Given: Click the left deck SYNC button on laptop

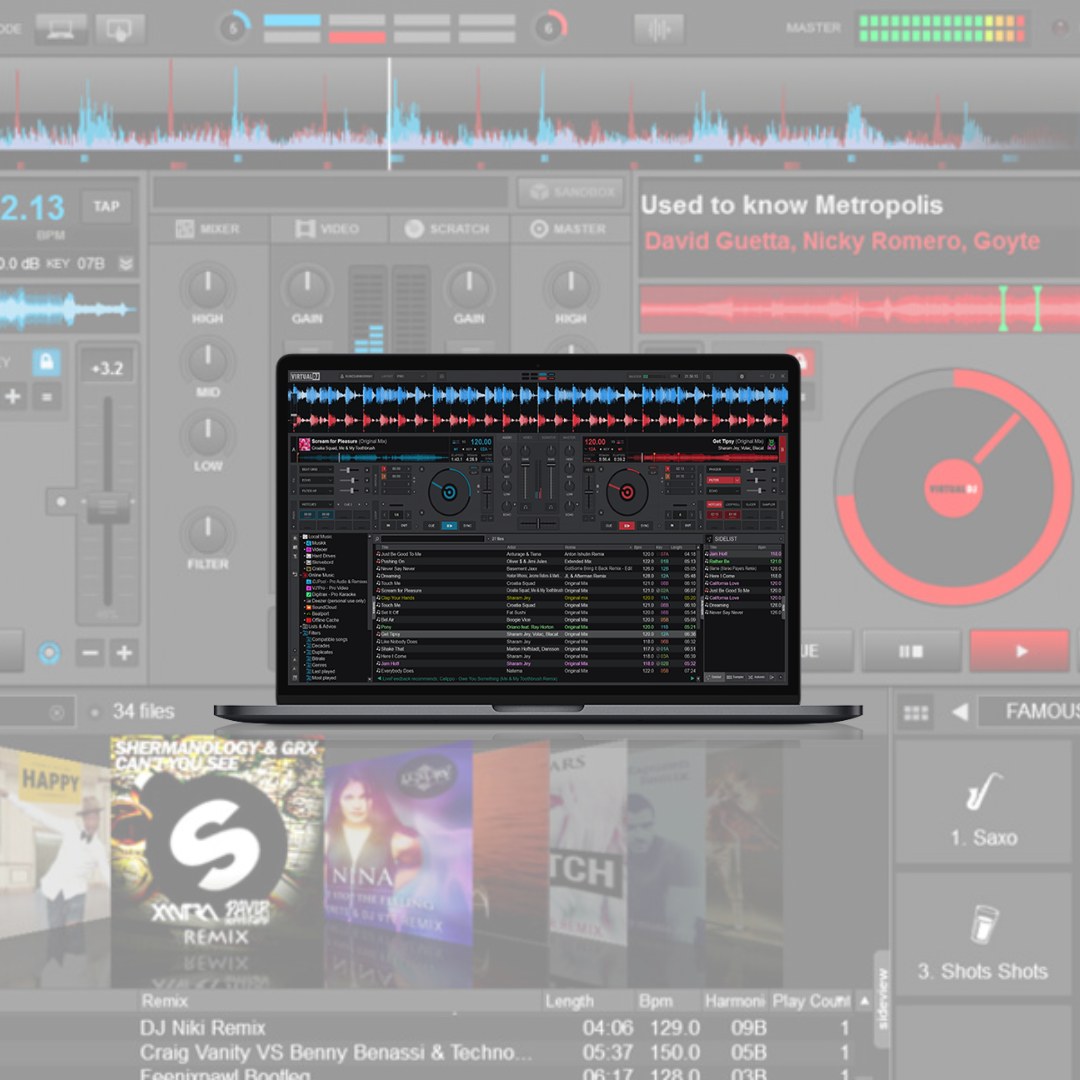Looking at the screenshot, I should click(467, 526).
